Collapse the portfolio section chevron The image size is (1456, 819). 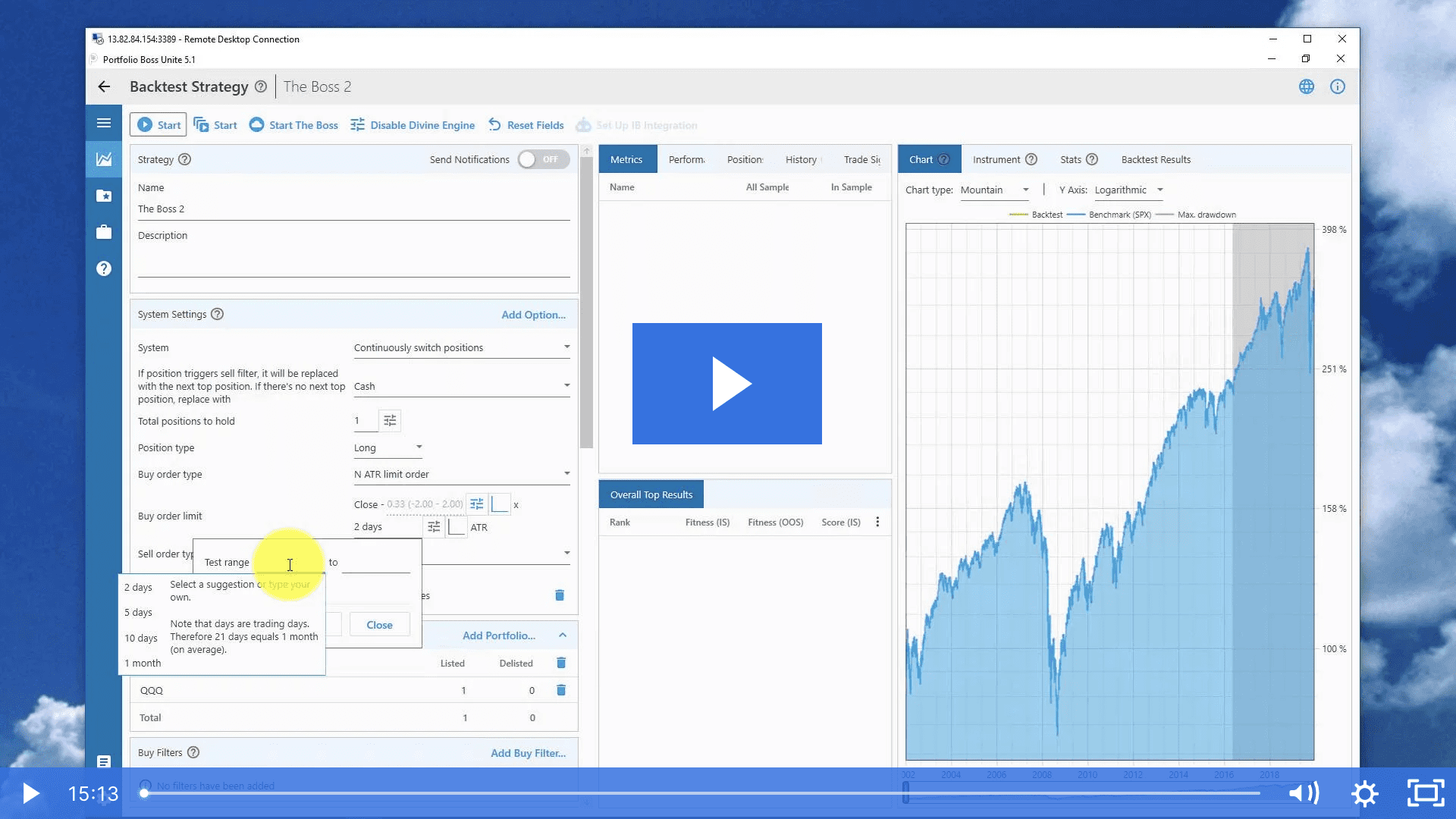(x=563, y=635)
